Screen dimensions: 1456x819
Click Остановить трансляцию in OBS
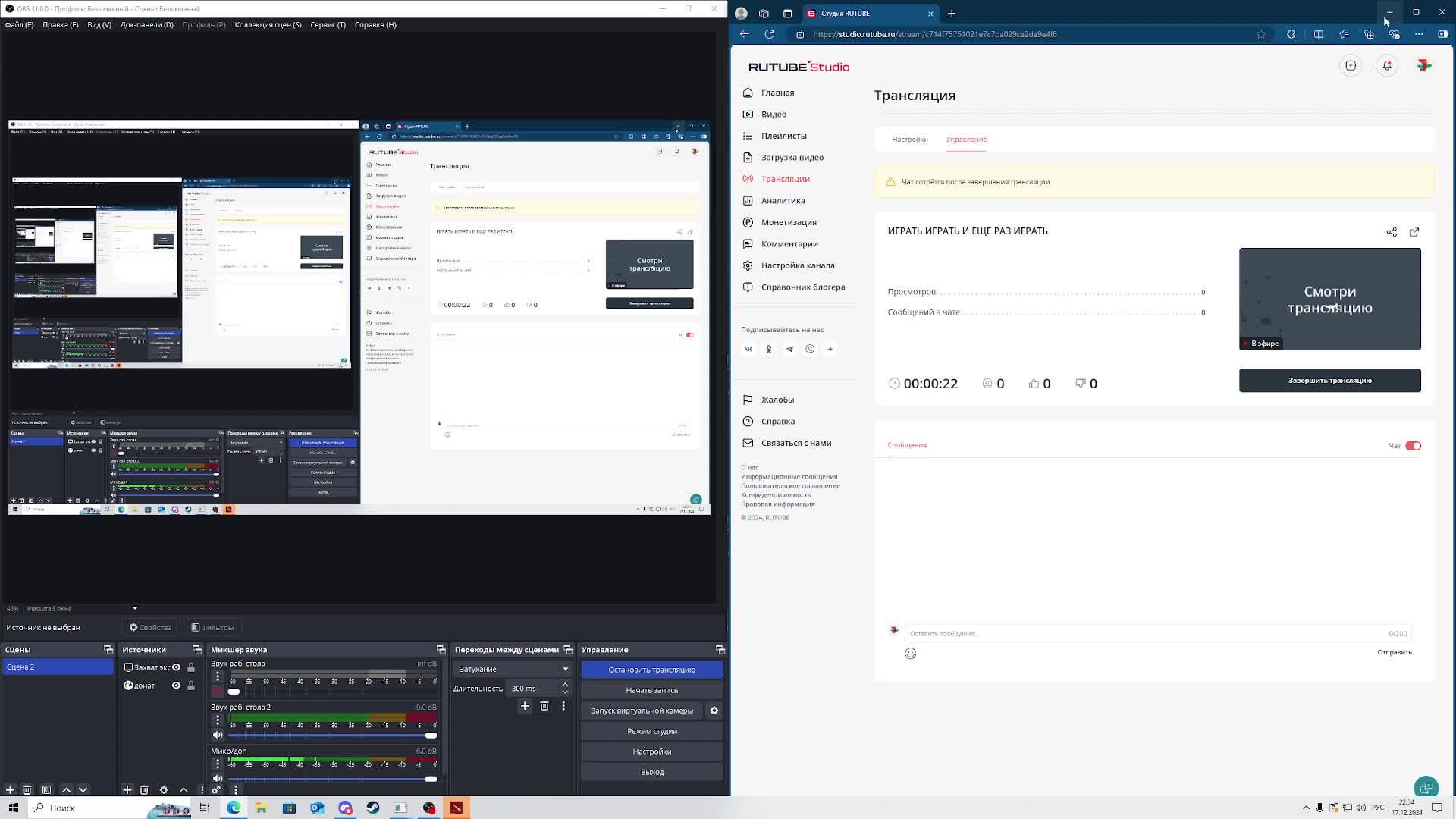pos(651,670)
